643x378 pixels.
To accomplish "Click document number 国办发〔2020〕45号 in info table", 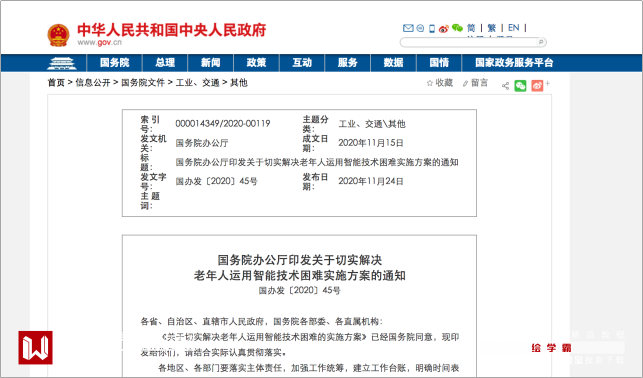I will pyautogui.click(x=217, y=181).
